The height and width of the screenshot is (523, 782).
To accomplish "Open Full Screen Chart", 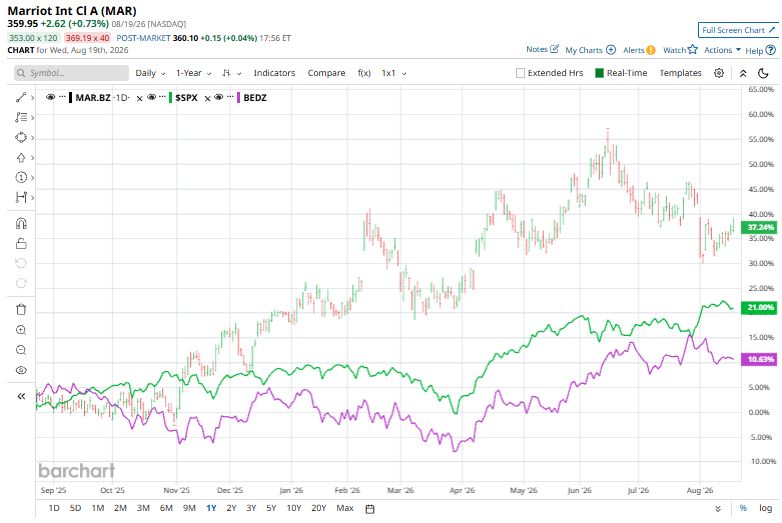I will click(x=739, y=30).
